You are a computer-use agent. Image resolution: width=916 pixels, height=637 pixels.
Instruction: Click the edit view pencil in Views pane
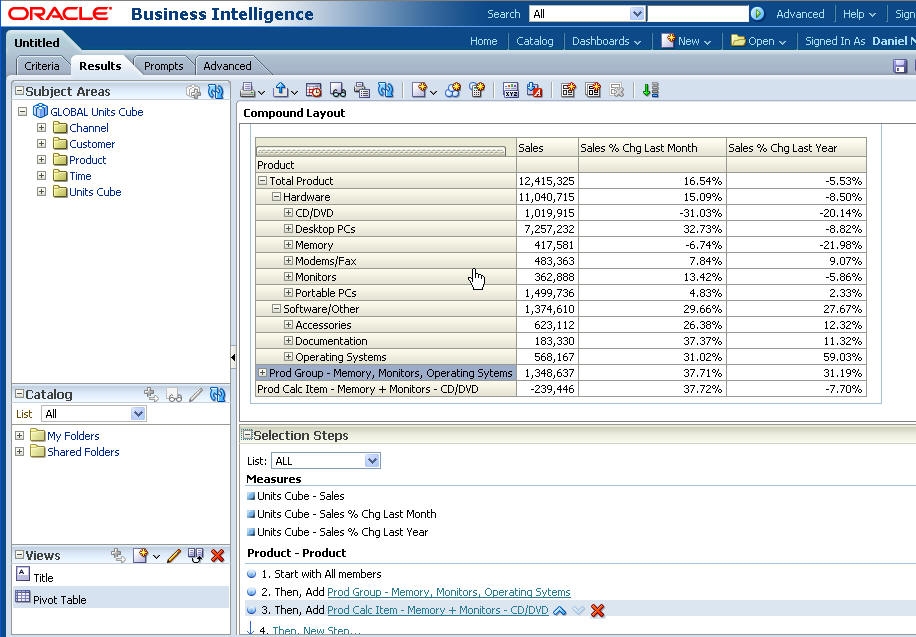(x=174, y=555)
